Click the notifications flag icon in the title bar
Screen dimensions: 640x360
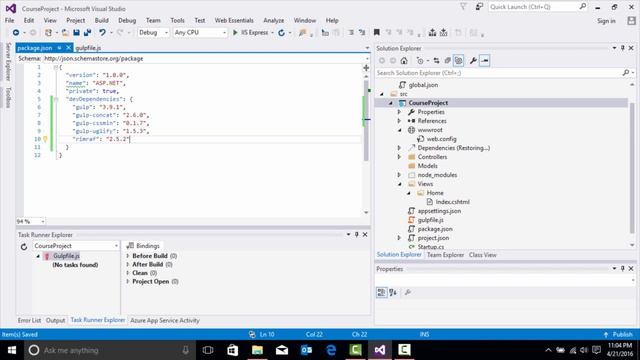click(x=463, y=7)
